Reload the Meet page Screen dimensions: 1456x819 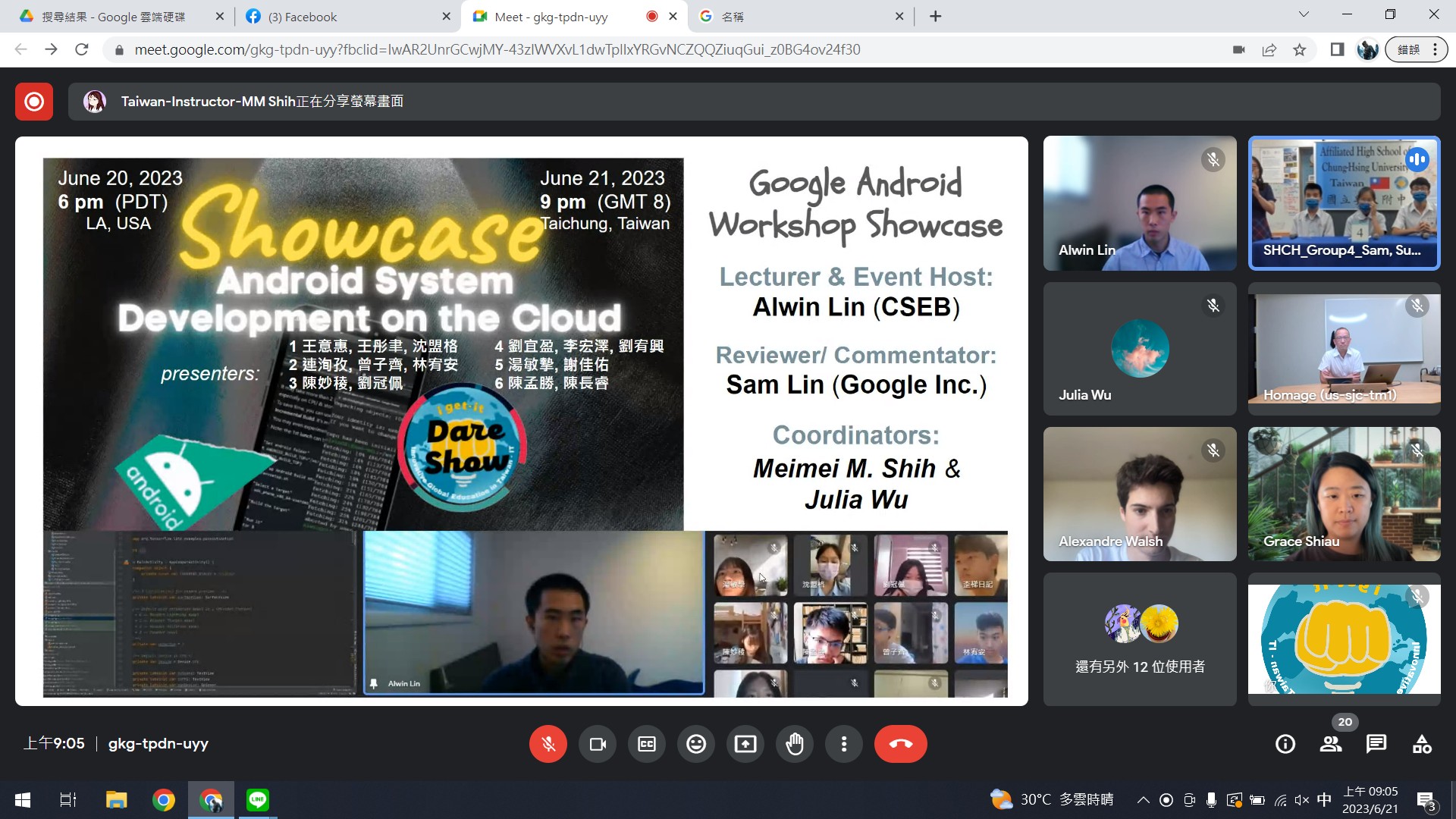point(82,50)
